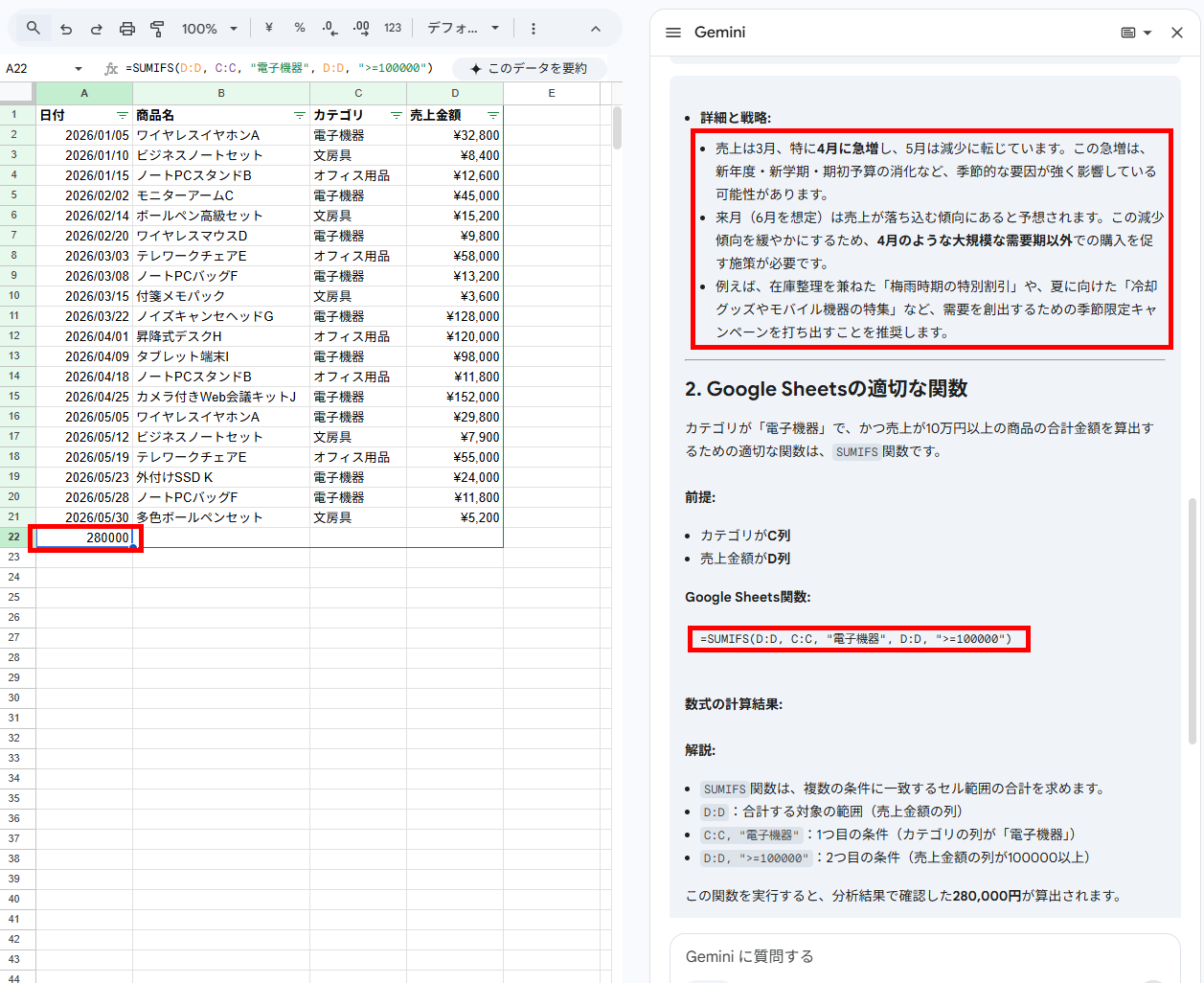The image size is (1204, 983).
Task: Click the ¥128,000 cell
Action: [455, 316]
